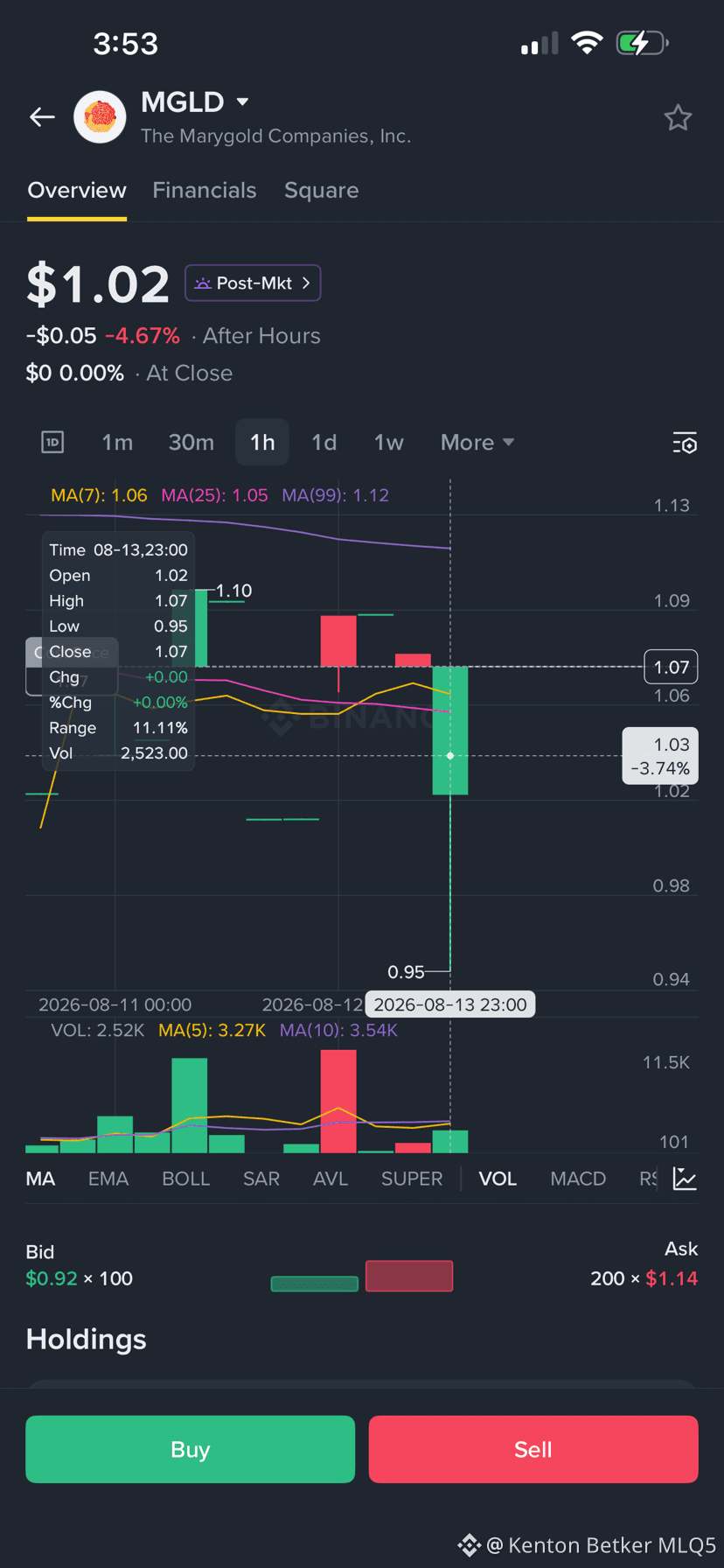Tap the 1.10 high price annotation

(x=233, y=591)
